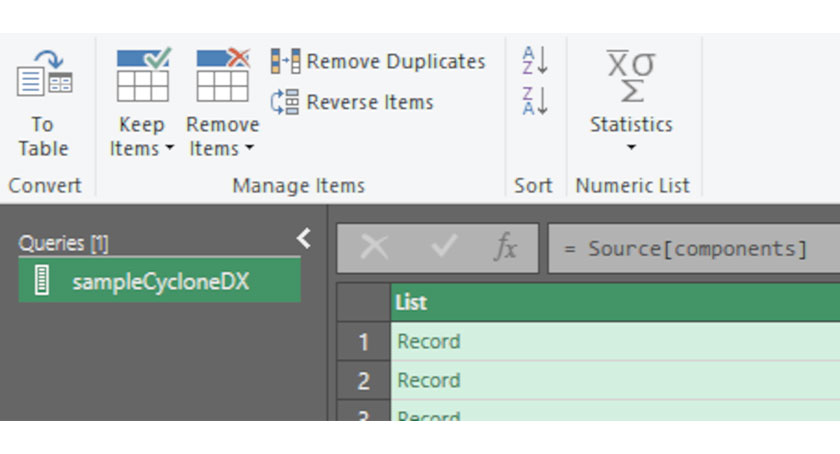Click the Remove Duplicates icon
The image size is (840, 454).
click(285, 62)
